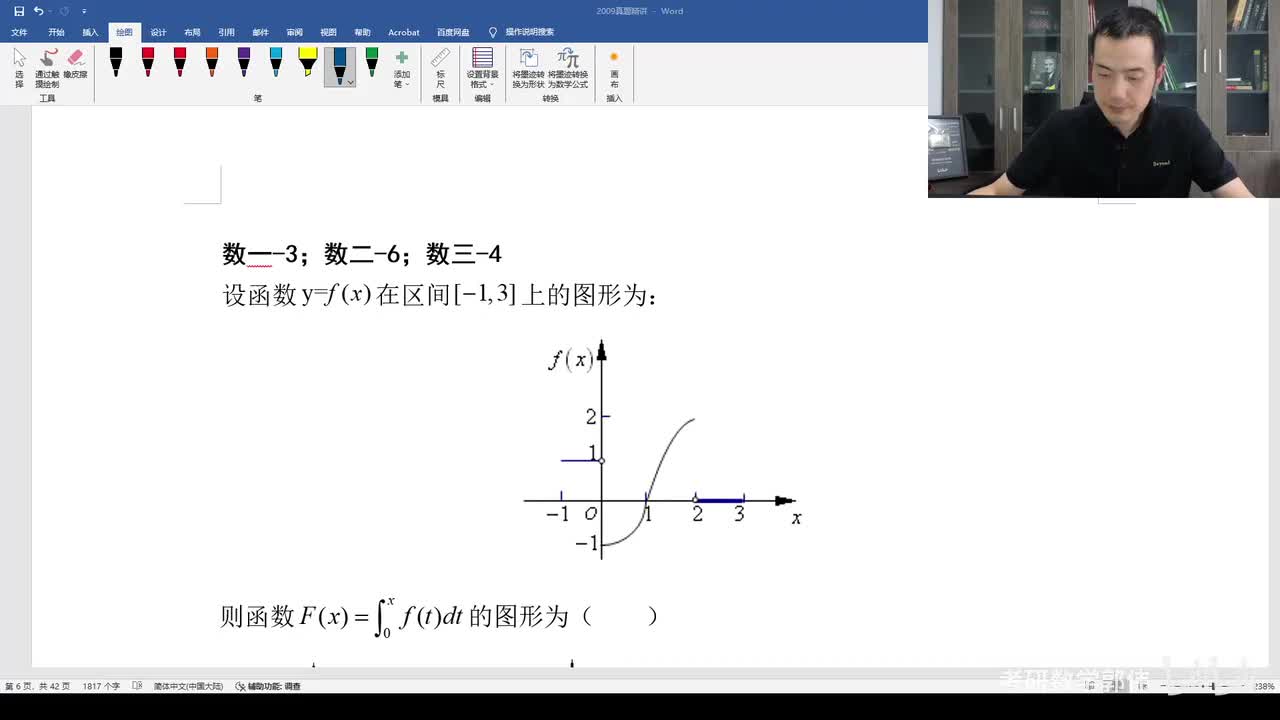Open the 文件 menu

[x=19, y=32]
